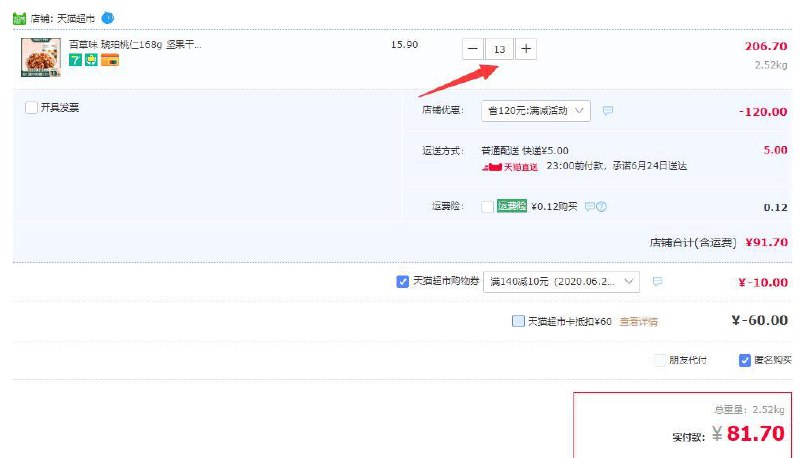The width and height of the screenshot is (800, 458).
Task: Tick the 朋友代付 checkbox
Action: 660,360
